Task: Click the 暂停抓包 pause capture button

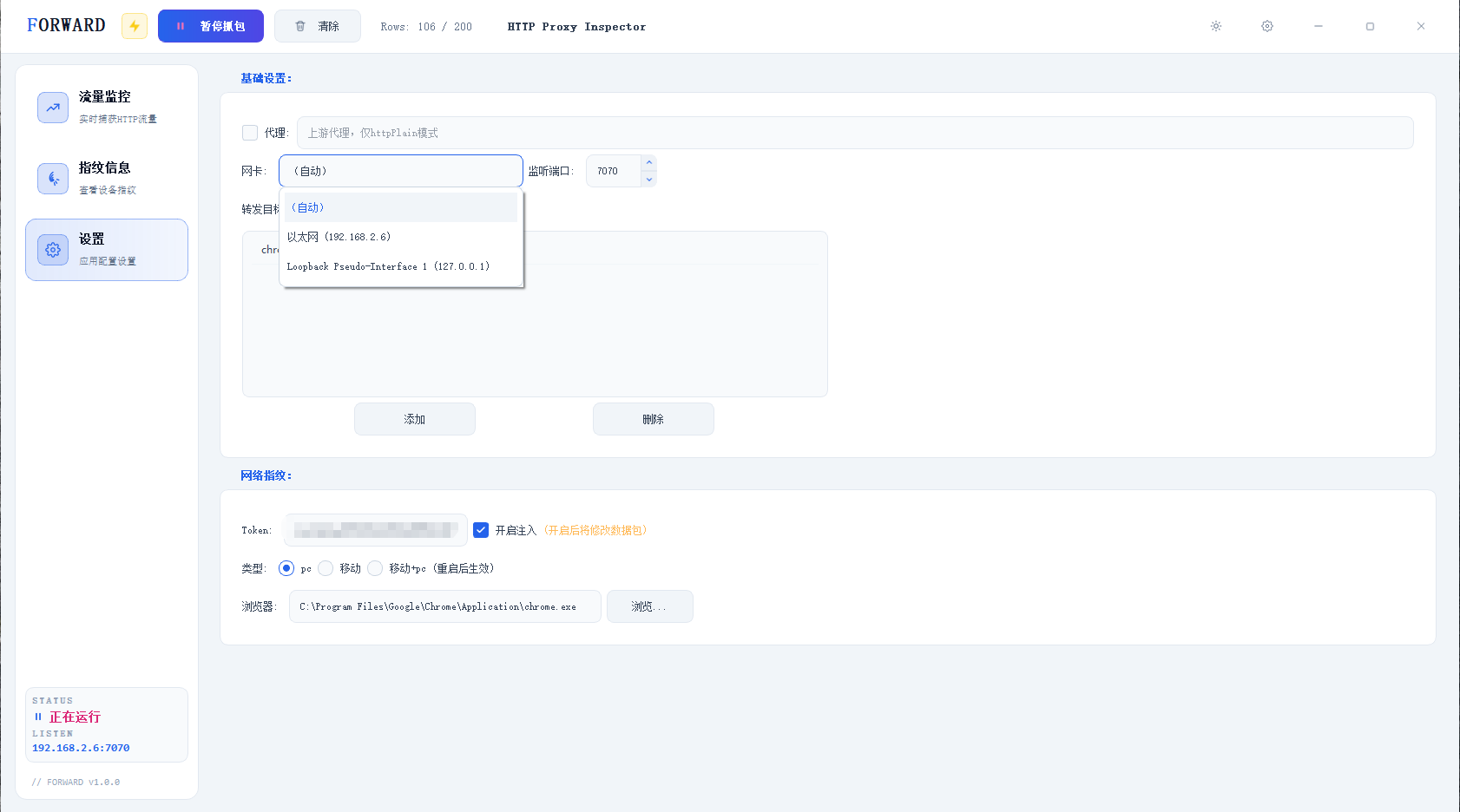Action: [x=211, y=26]
